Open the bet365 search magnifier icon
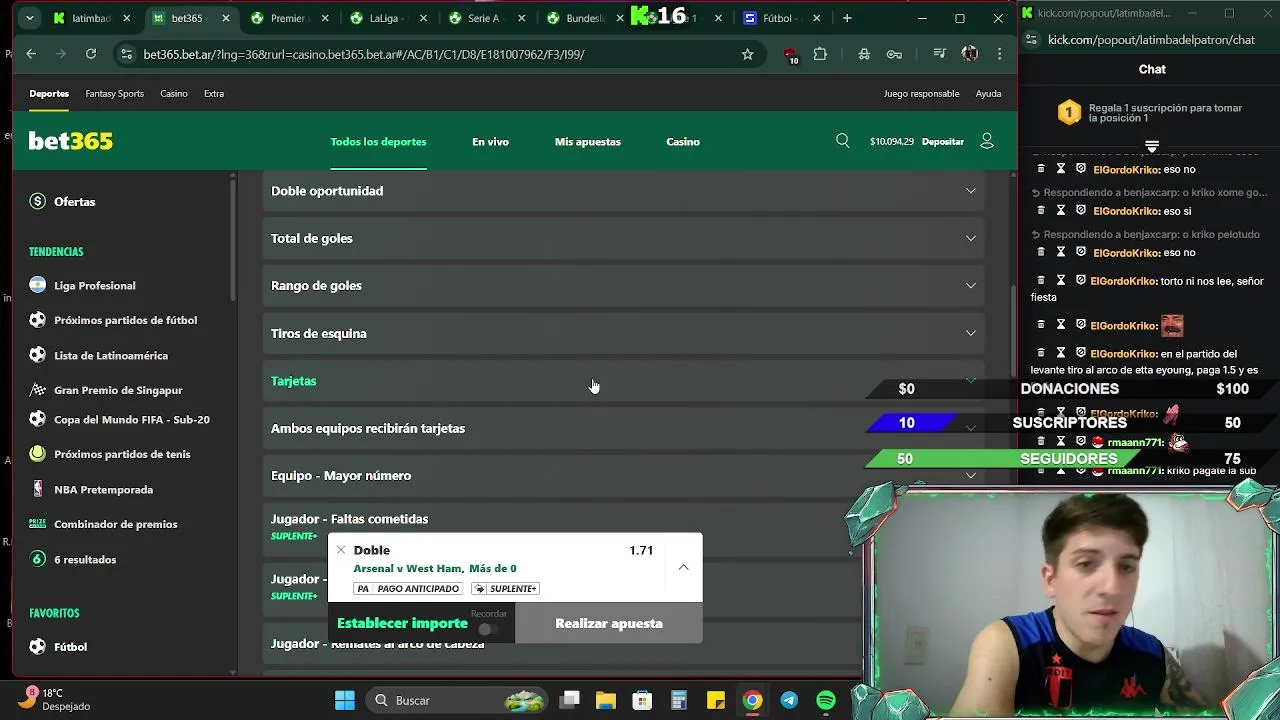 click(x=843, y=141)
